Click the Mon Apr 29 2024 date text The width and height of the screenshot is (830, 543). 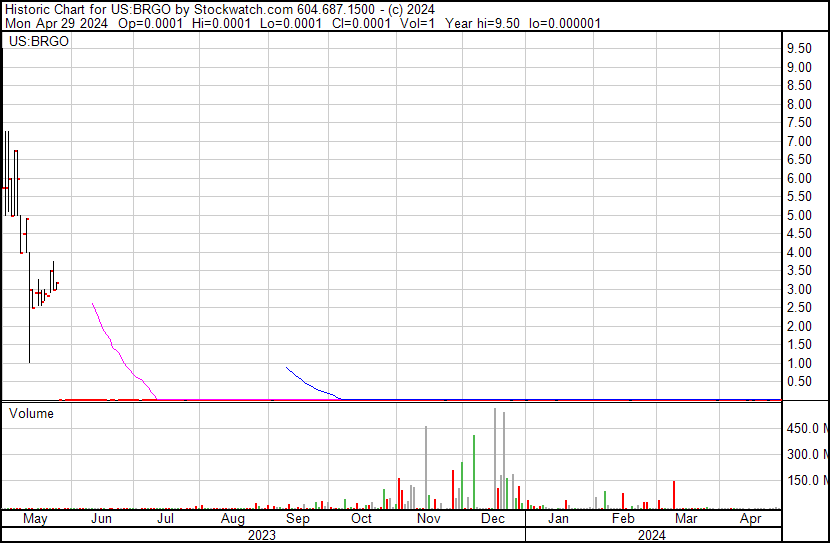coord(56,24)
